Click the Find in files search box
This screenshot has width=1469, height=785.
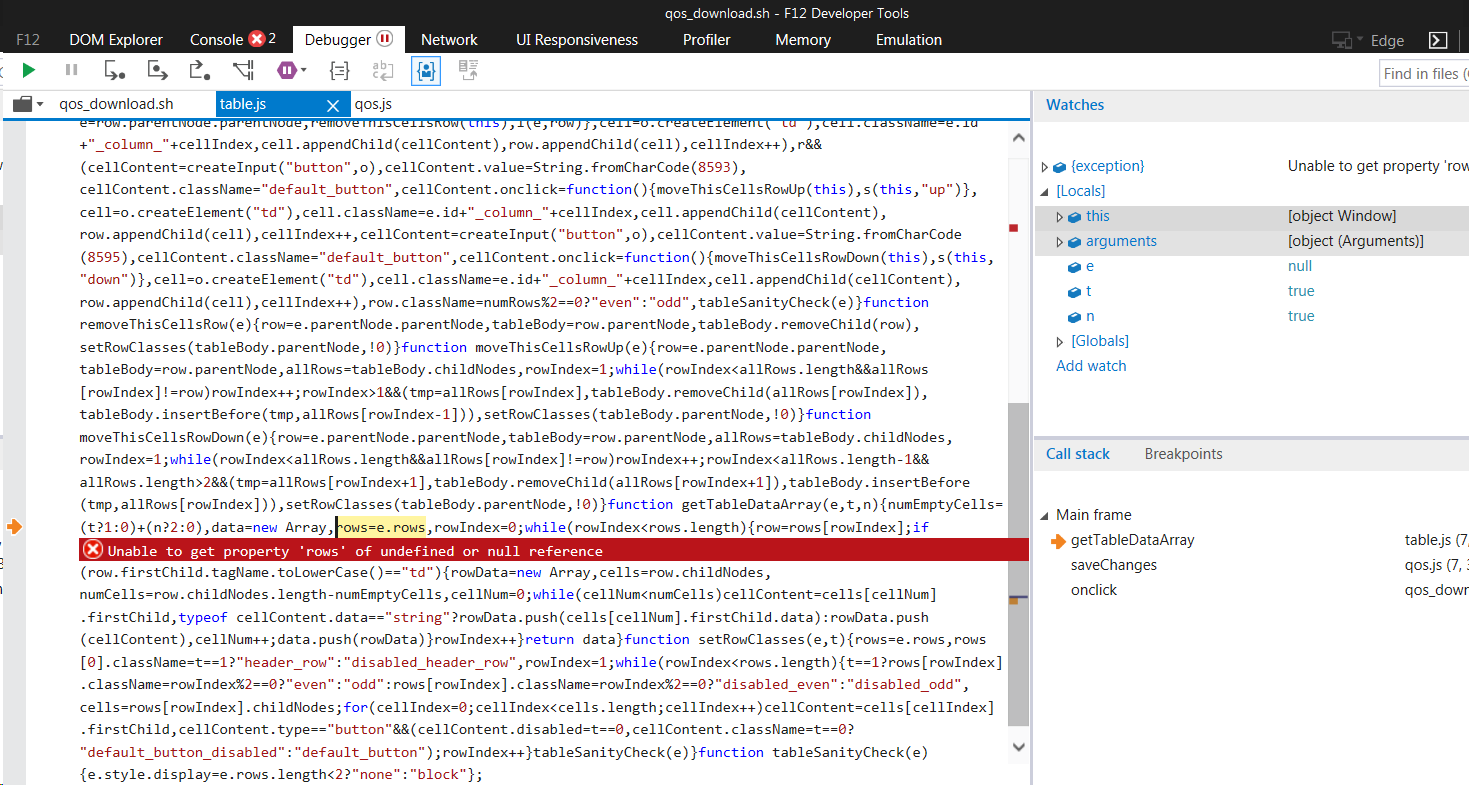pos(1425,73)
